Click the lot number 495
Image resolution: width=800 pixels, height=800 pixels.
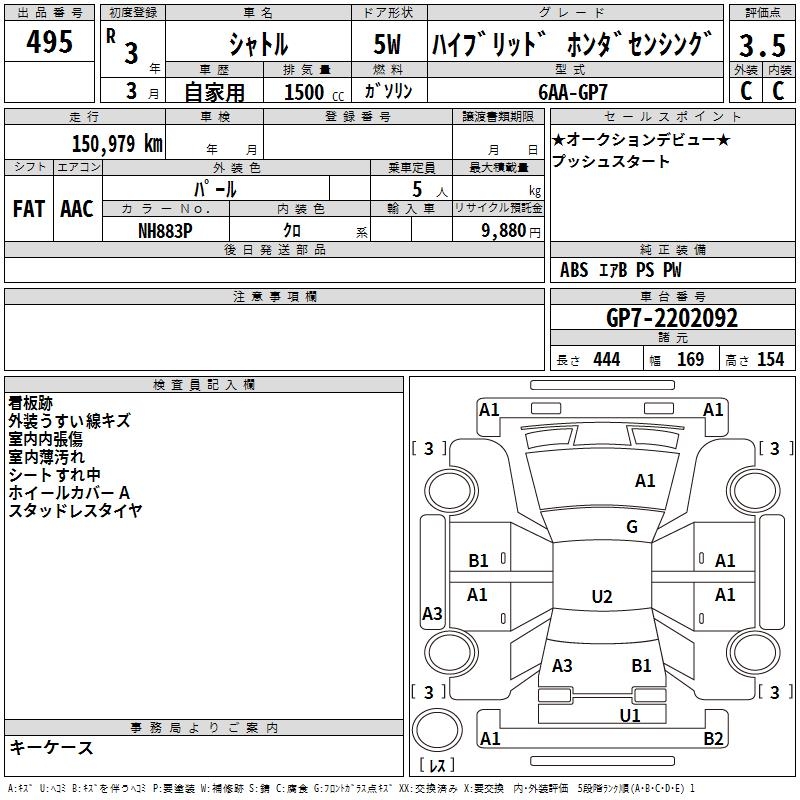coord(49,41)
